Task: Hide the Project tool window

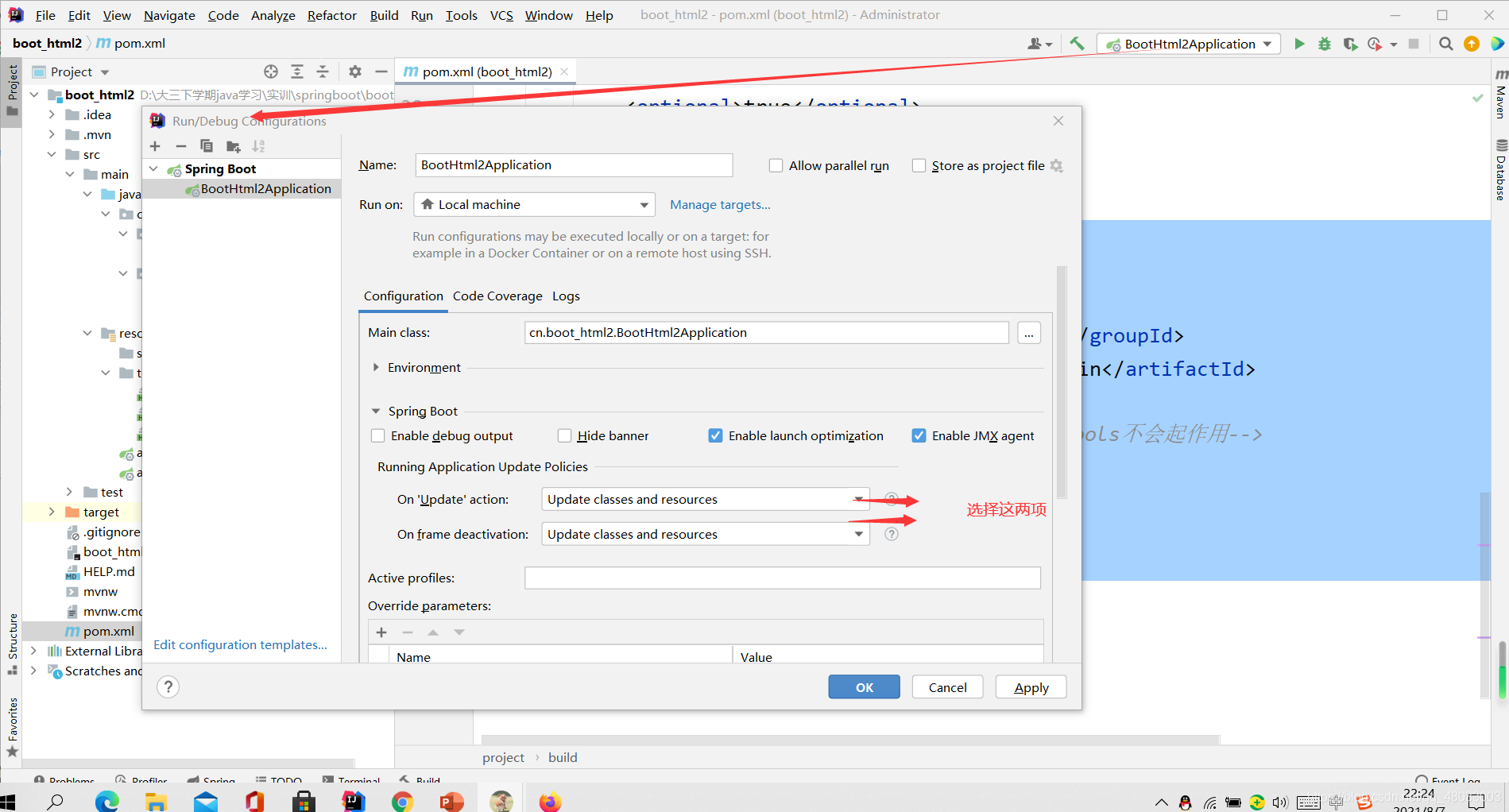Action: [381, 72]
